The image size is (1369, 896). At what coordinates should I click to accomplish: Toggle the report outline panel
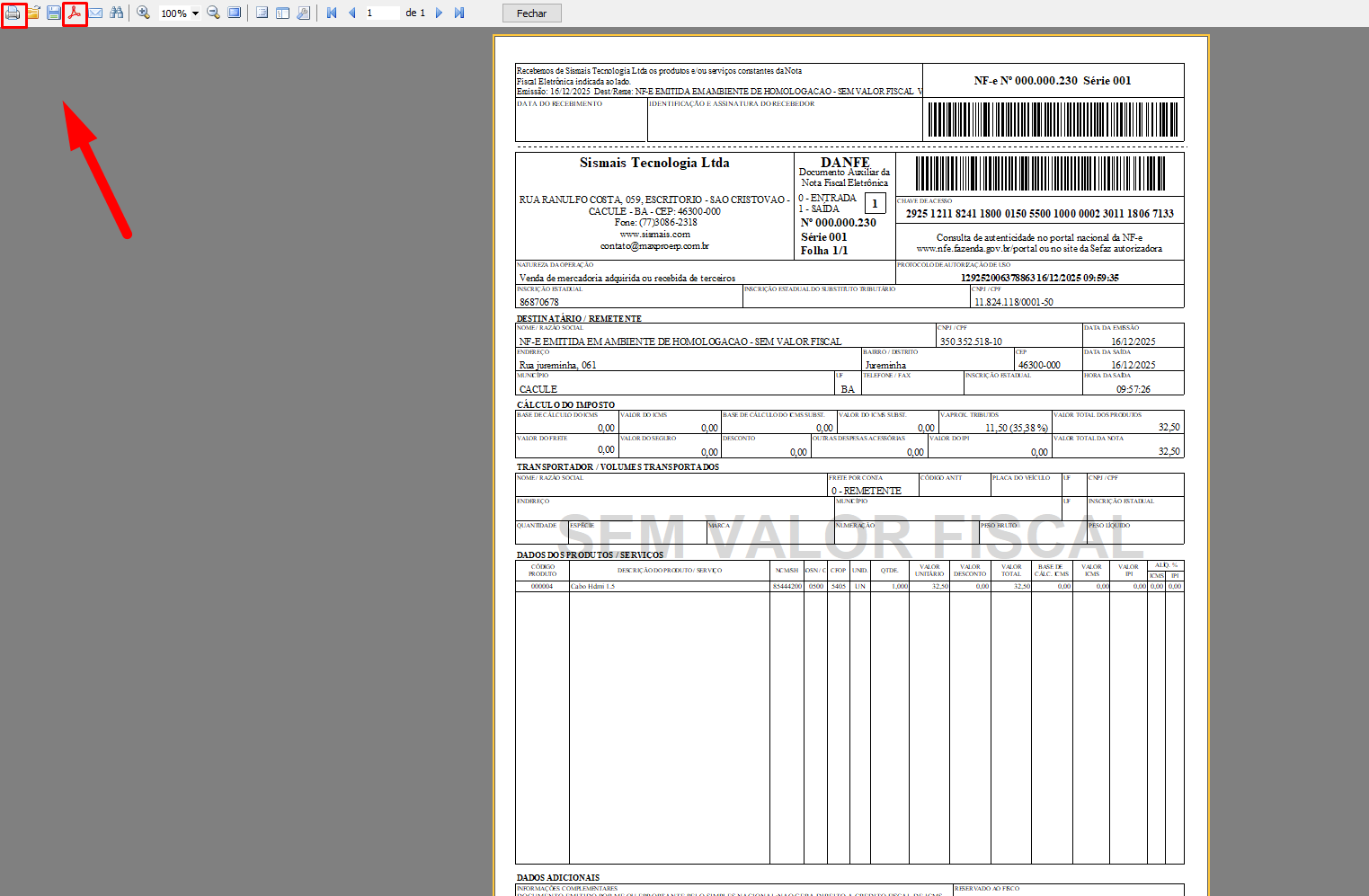262,13
